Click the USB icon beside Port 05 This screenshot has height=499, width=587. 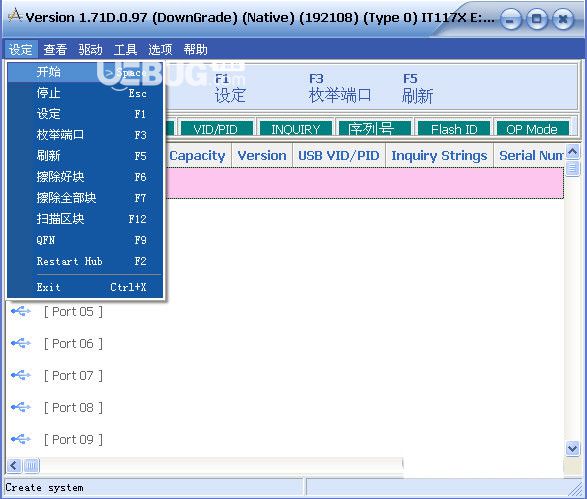(x=21, y=311)
